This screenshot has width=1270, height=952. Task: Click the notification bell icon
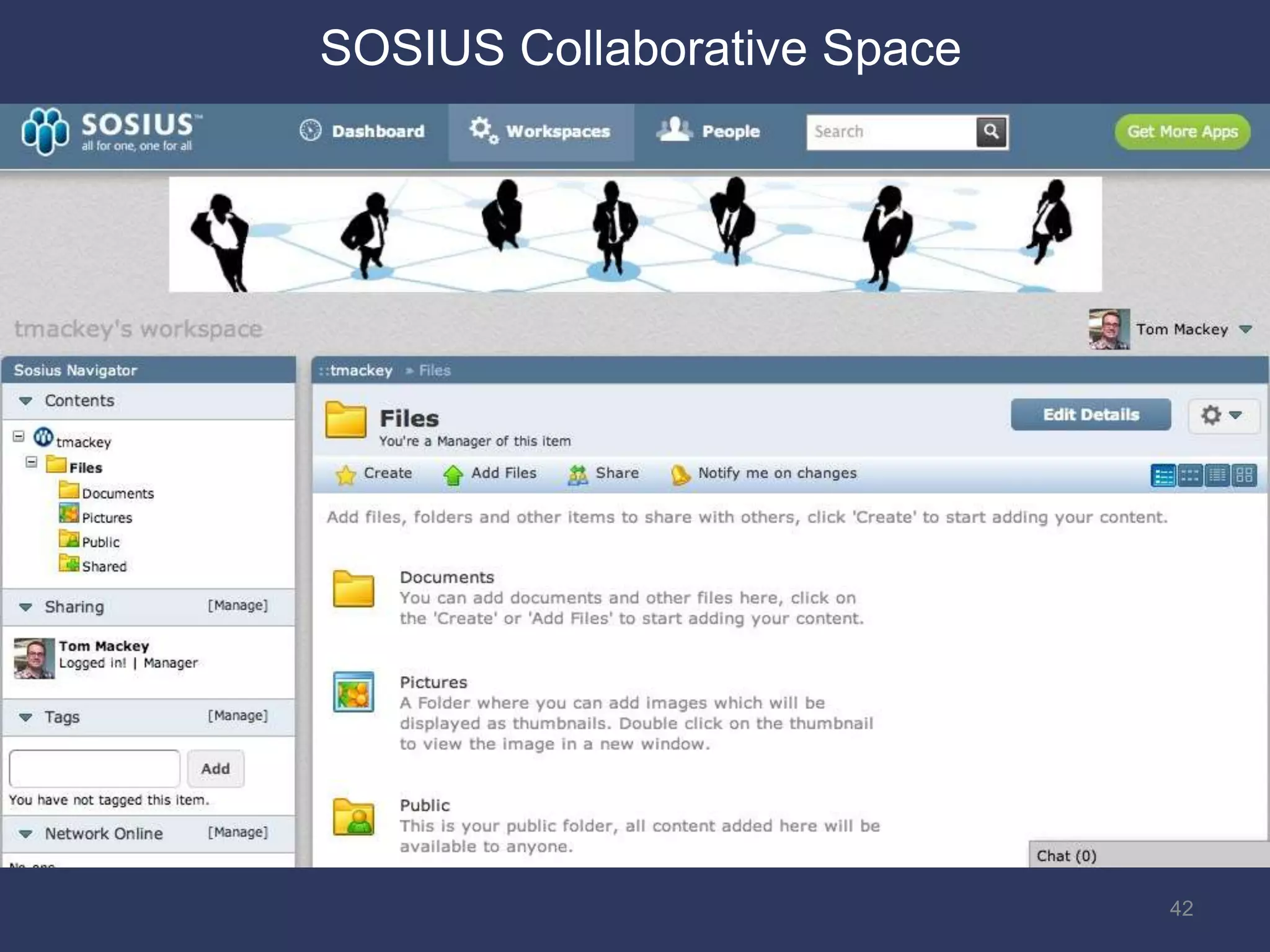[680, 475]
